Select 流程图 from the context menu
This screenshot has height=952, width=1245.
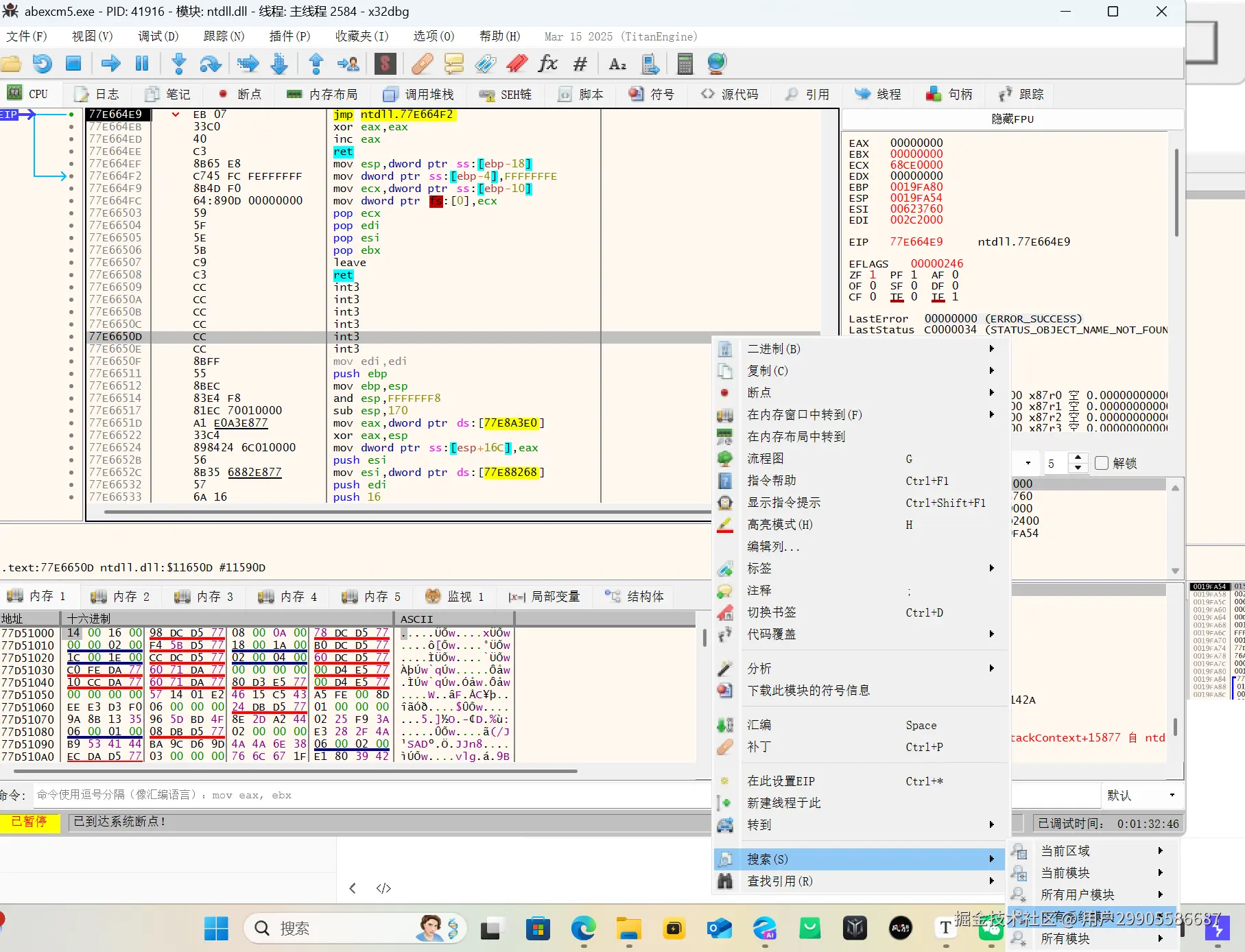tap(766, 458)
